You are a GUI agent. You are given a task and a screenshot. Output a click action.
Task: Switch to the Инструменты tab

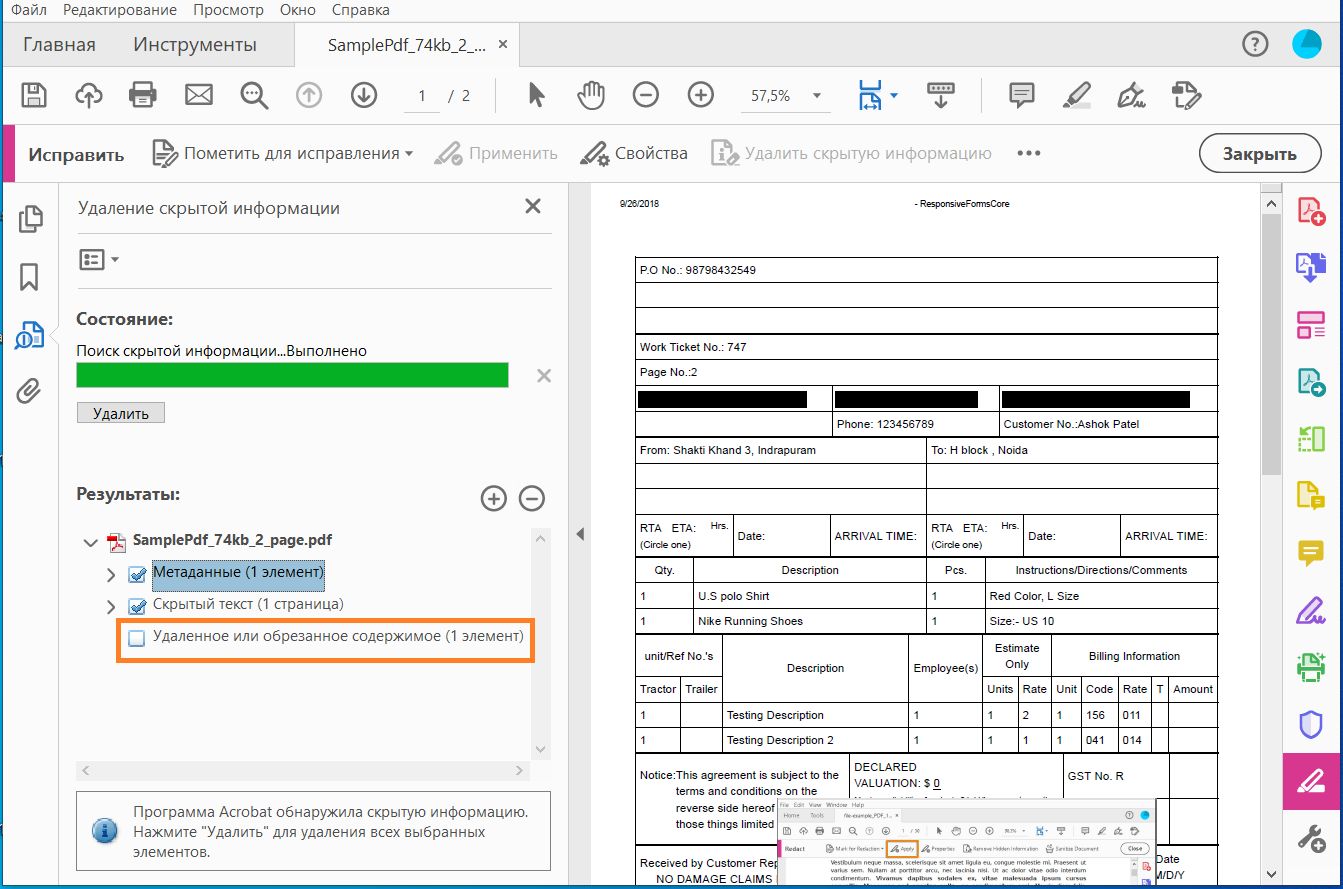point(195,45)
